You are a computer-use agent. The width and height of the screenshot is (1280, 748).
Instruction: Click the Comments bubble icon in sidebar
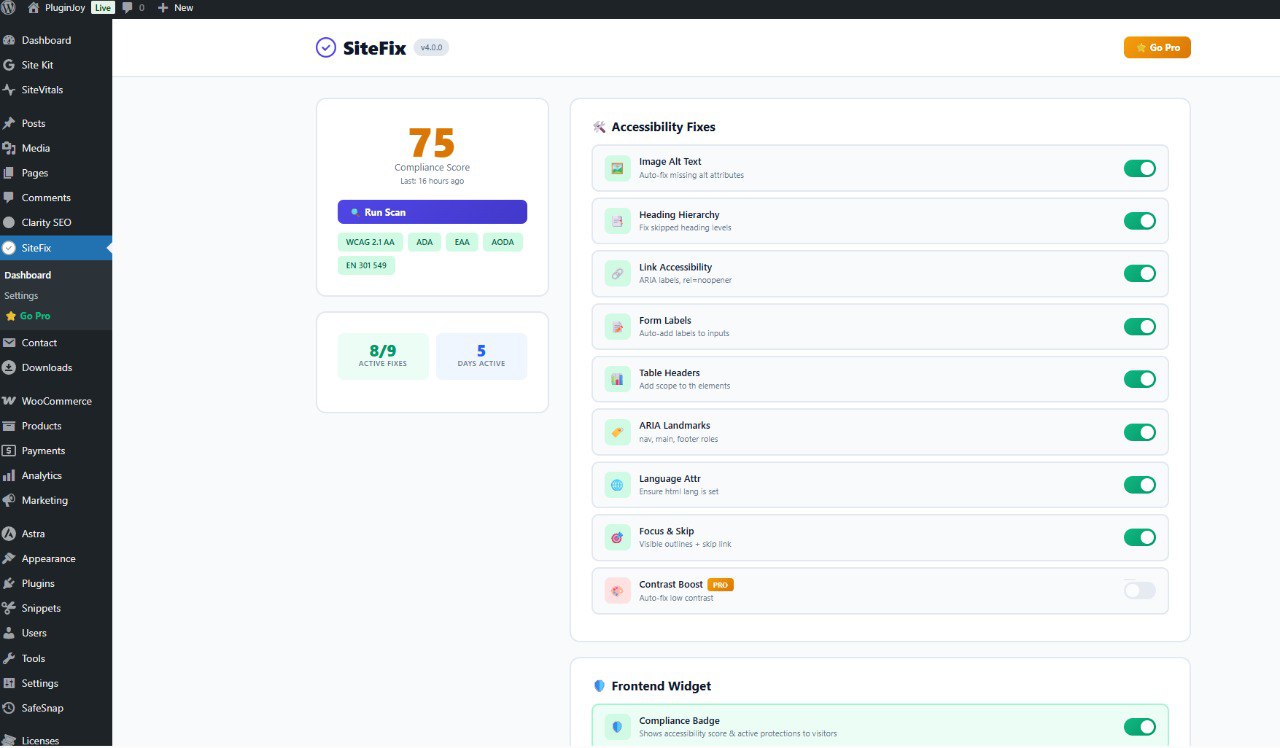click(9, 198)
